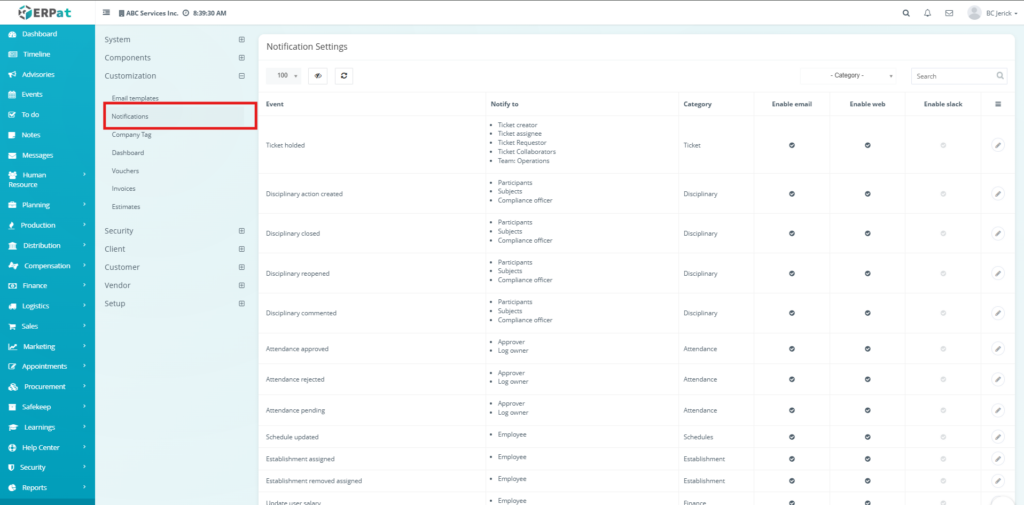This screenshot has width=1024, height=505.
Task: Click the refresh icon in table toolbar
Action: point(343,75)
